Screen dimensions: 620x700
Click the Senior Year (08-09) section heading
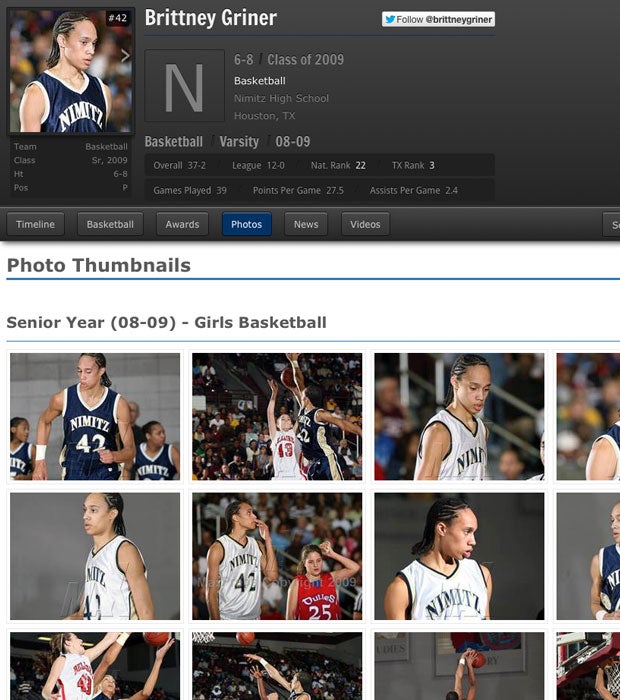(166, 322)
